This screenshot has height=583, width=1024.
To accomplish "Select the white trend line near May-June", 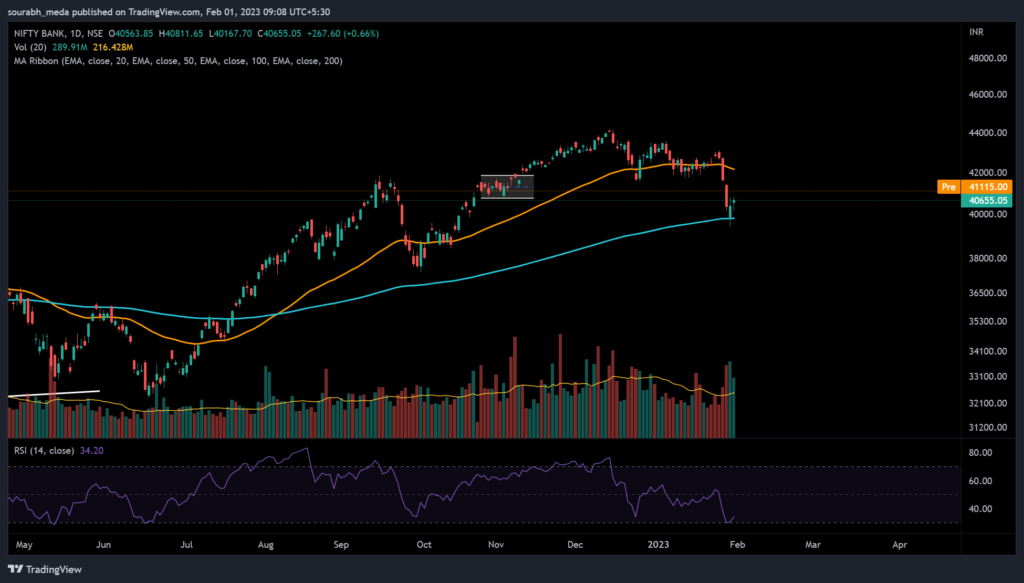I will coord(54,394).
